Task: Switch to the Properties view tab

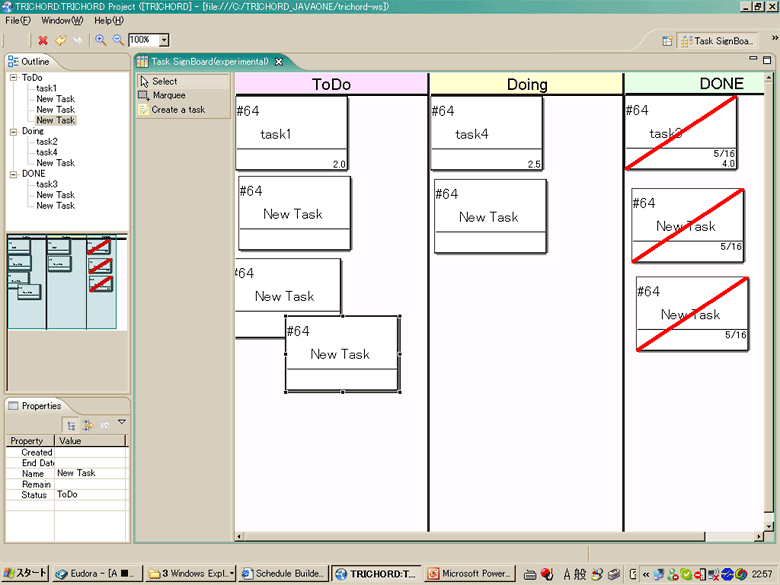Action: 35,406
